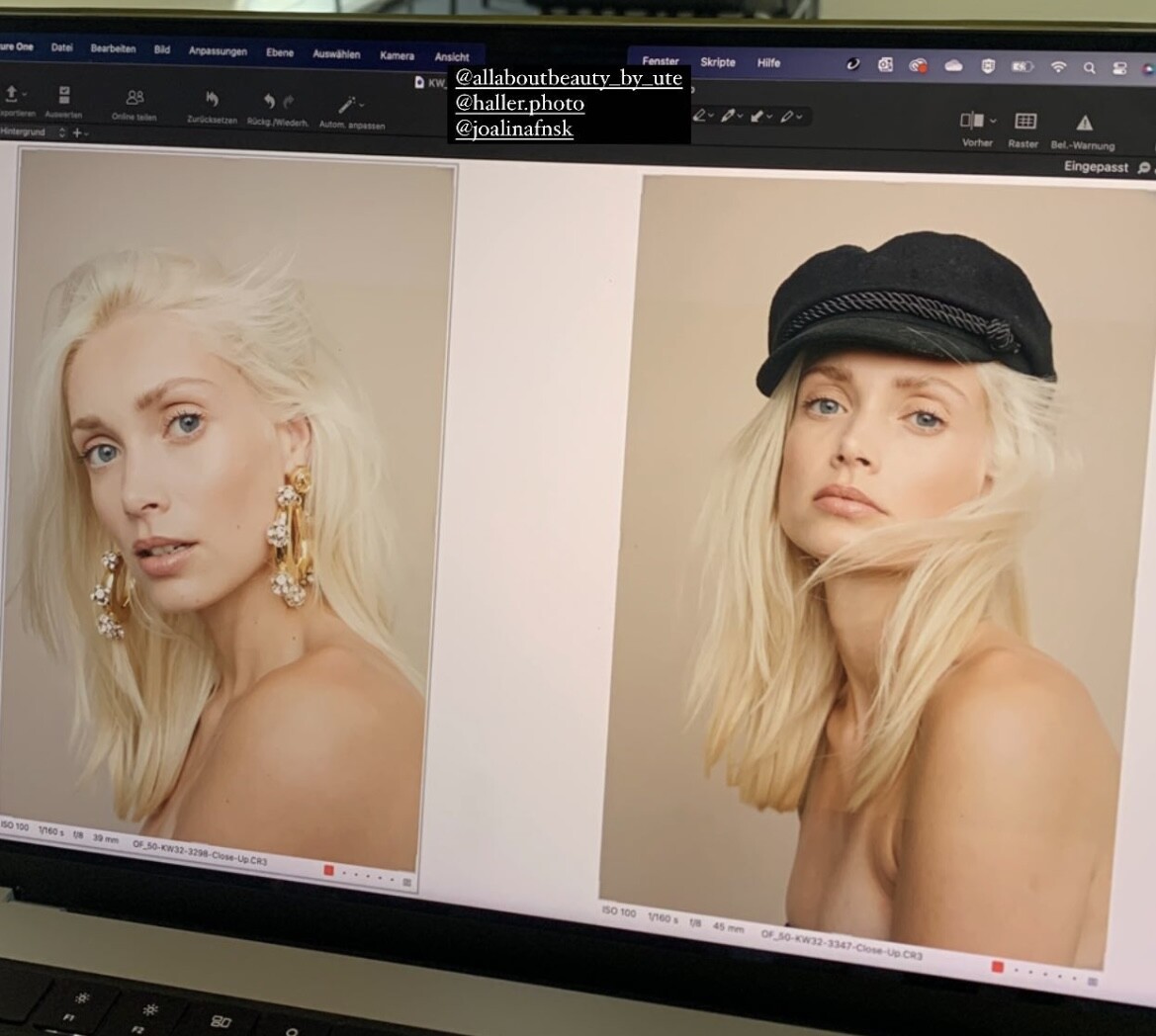Toggle the Raster grid overlay
This screenshot has height=1036, width=1156.
tap(1025, 121)
